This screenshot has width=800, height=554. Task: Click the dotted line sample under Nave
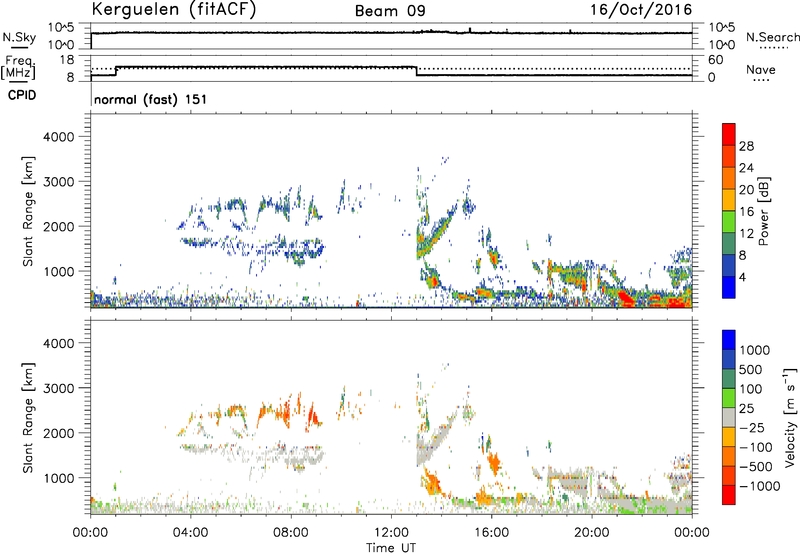click(761, 80)
